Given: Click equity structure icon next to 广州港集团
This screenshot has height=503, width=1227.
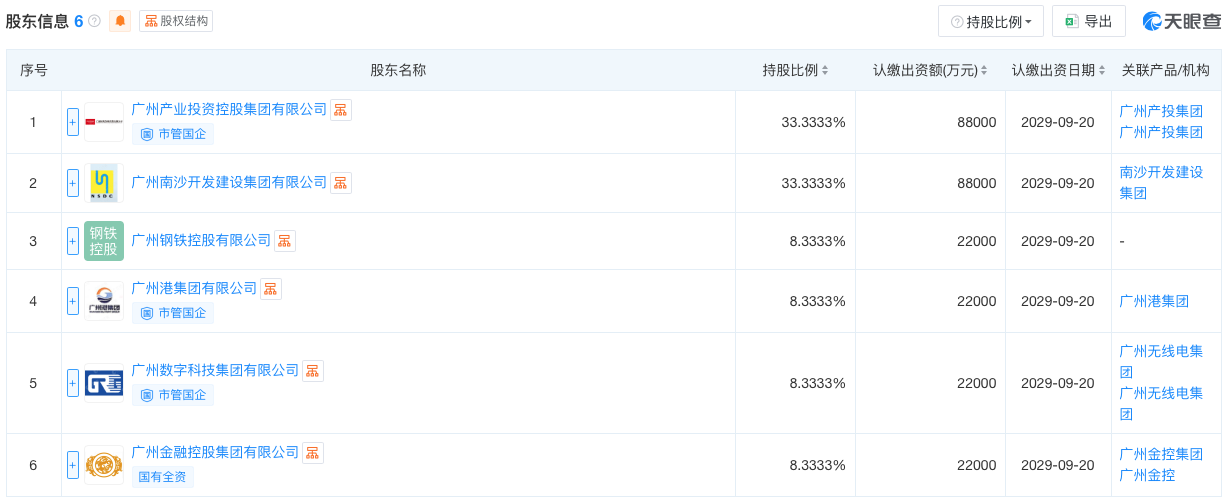Looking at the screenshot, I should pos(271,289).
